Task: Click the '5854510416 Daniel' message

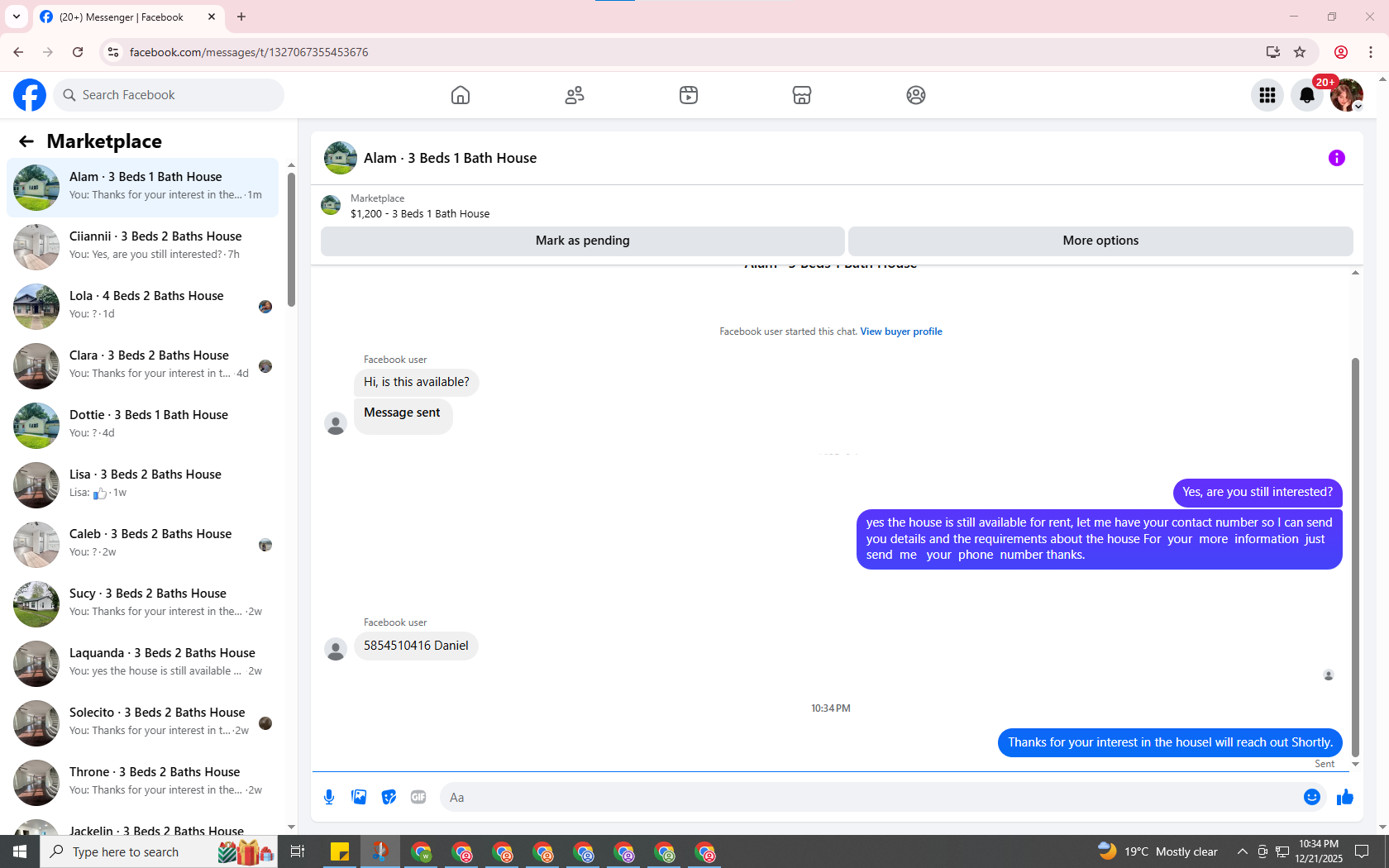Action: (416, 646)
